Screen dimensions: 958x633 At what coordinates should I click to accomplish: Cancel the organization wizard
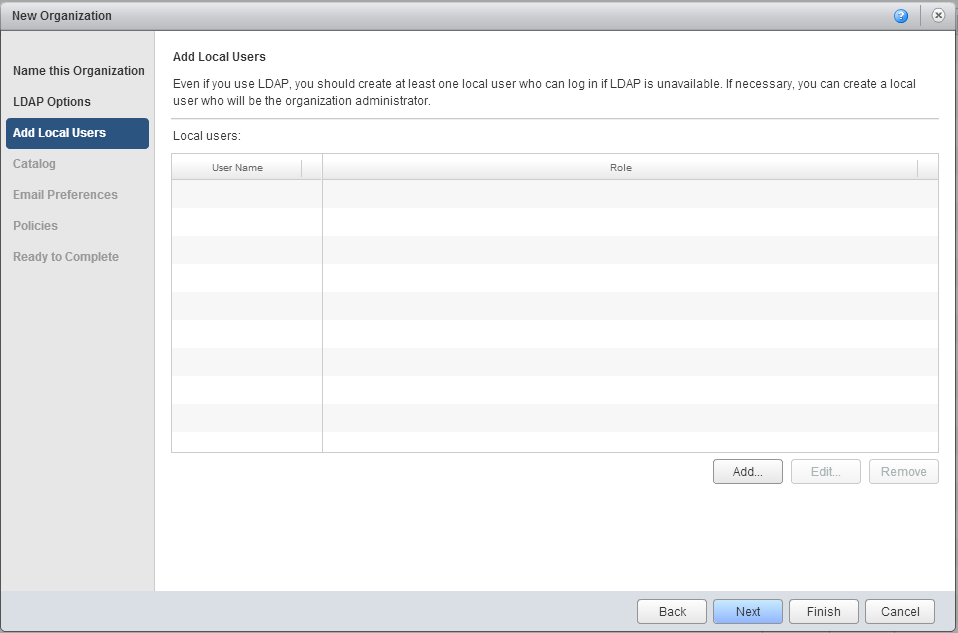[900, 612]
